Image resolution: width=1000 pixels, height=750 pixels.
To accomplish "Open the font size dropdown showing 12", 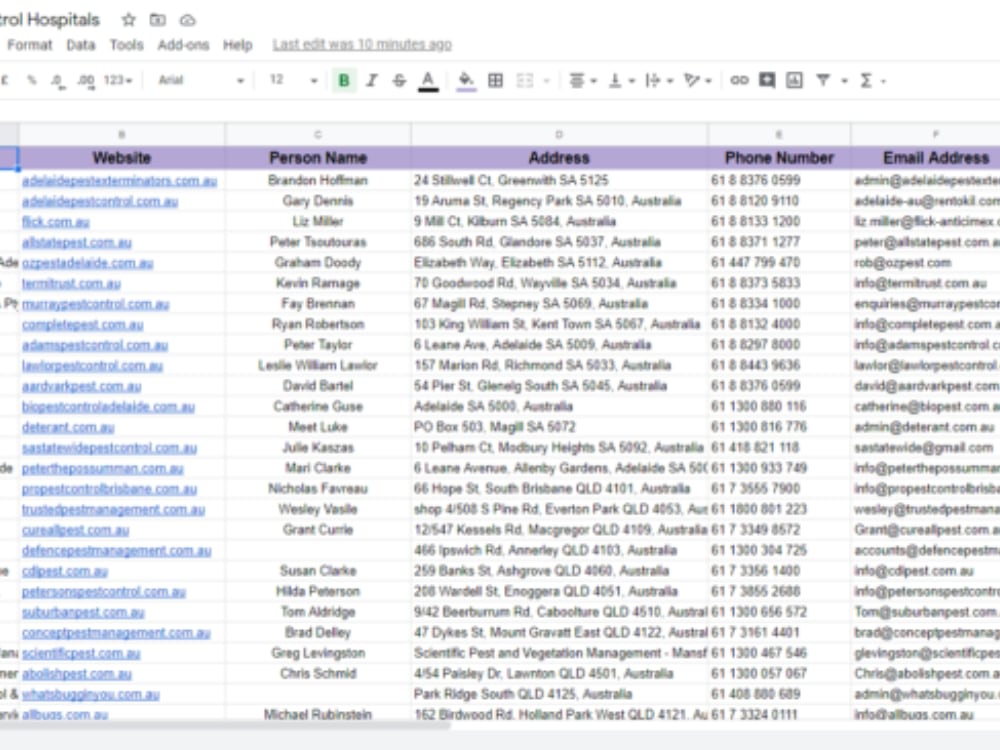I will (292, 80).
